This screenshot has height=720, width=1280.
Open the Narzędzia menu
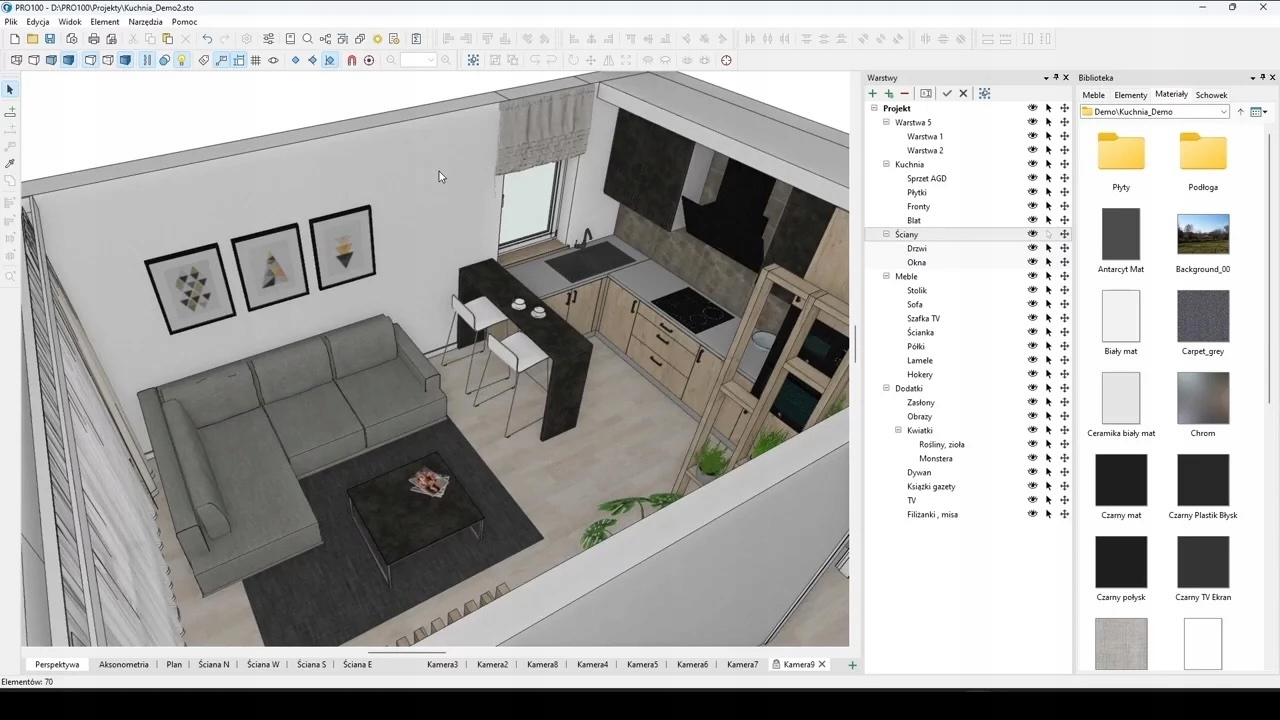point(145,22)
